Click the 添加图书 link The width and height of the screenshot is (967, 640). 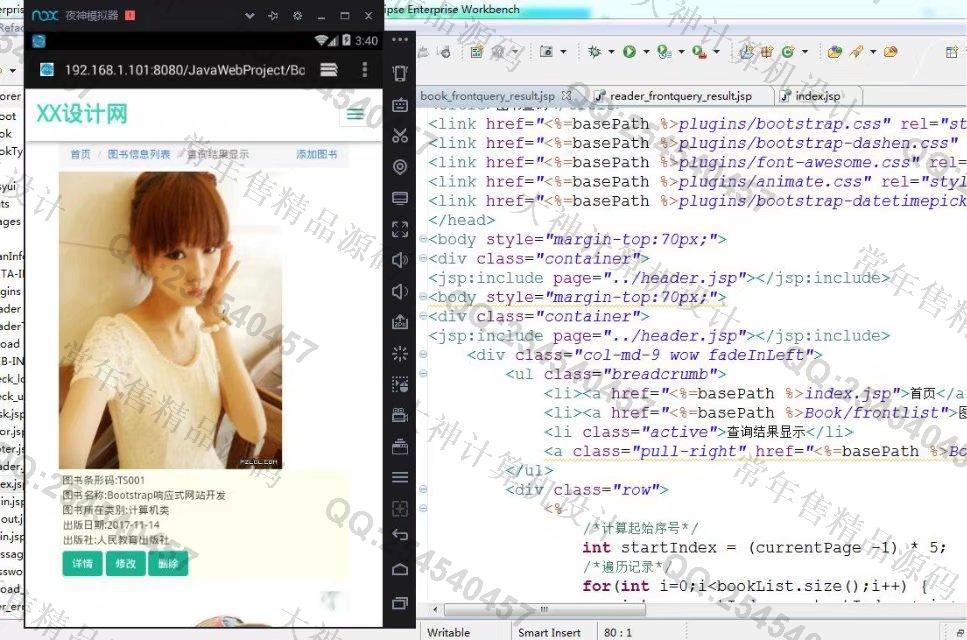click(x=316, y=154)
